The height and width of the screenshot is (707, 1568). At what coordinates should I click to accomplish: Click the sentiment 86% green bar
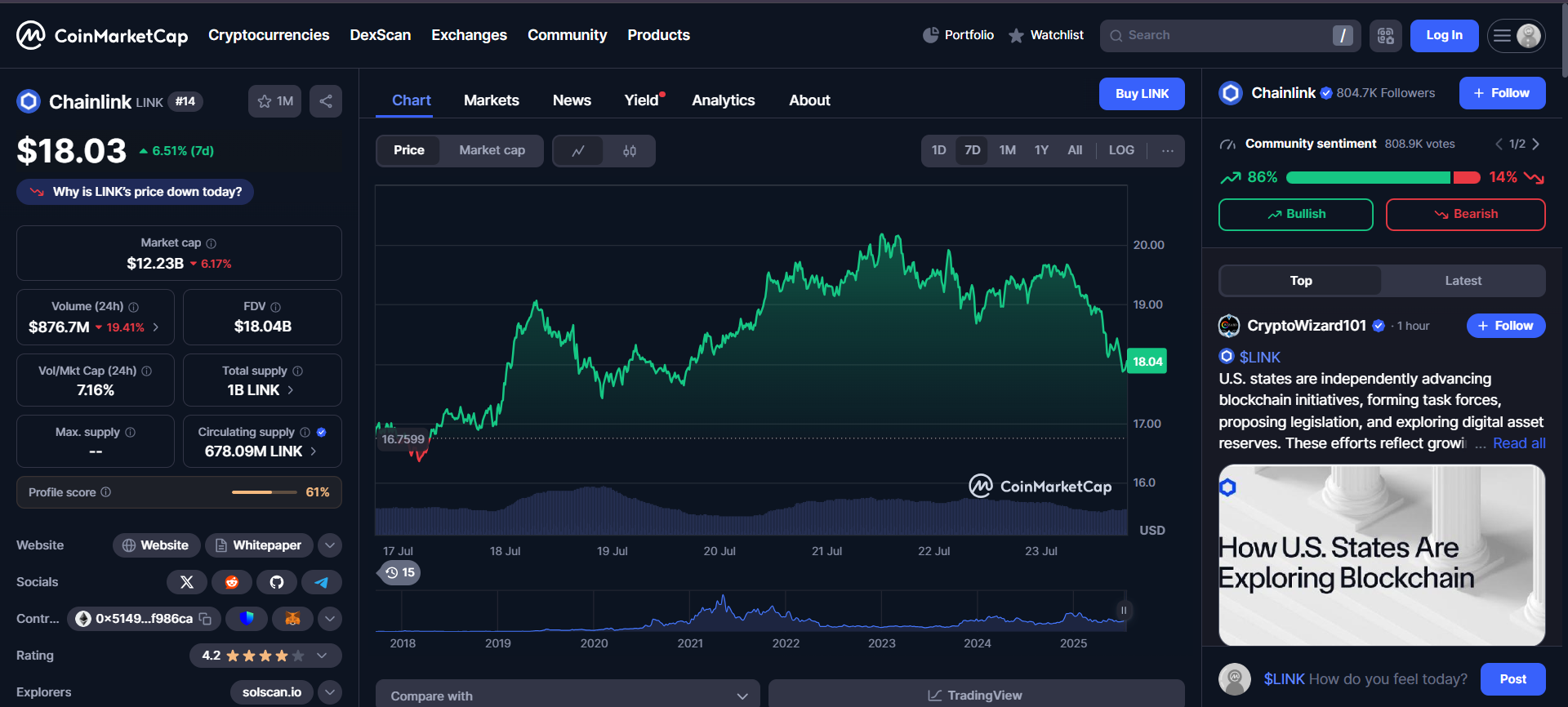click(1368, 178)
